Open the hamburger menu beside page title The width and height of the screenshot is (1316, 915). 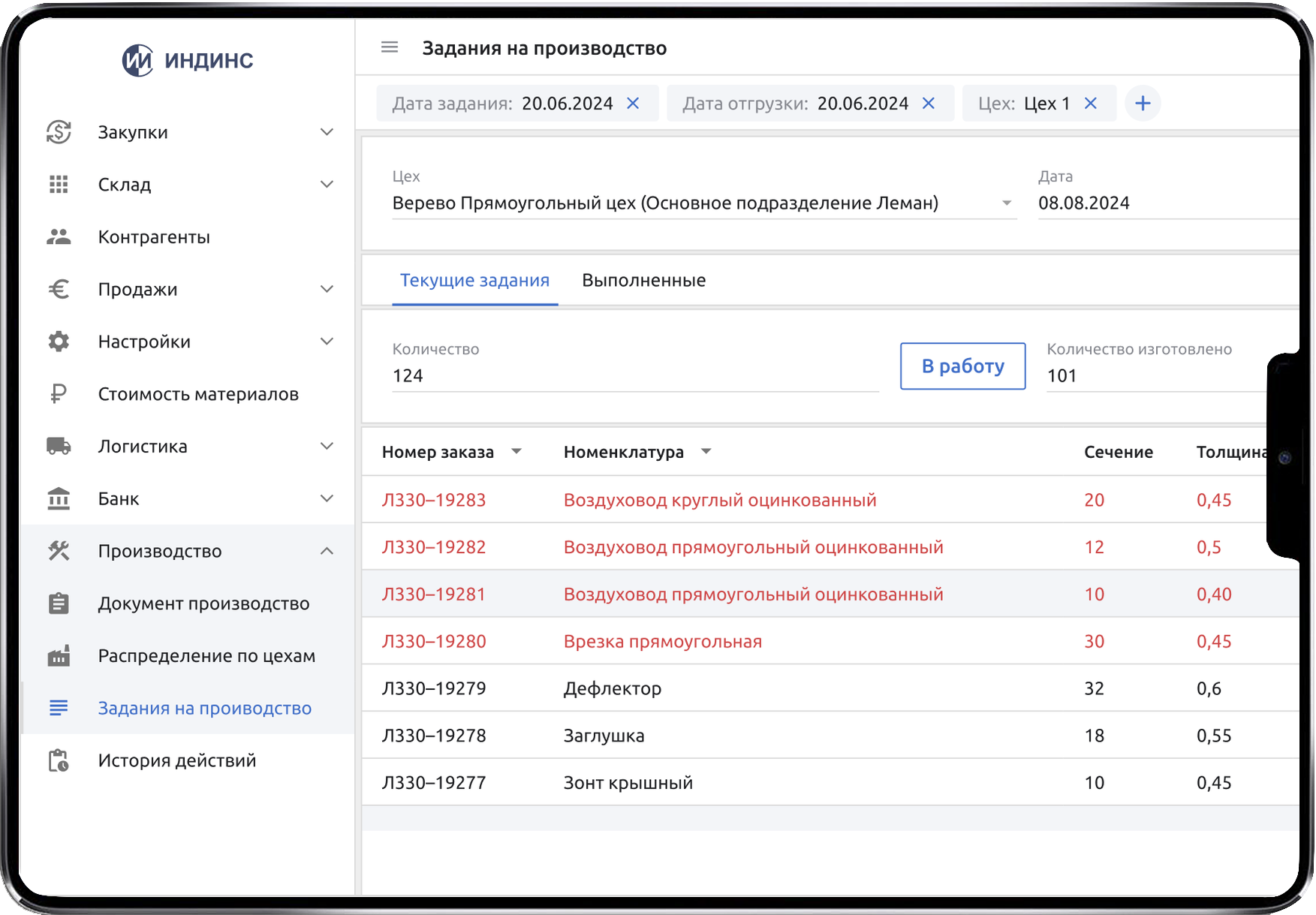point(389,47)
